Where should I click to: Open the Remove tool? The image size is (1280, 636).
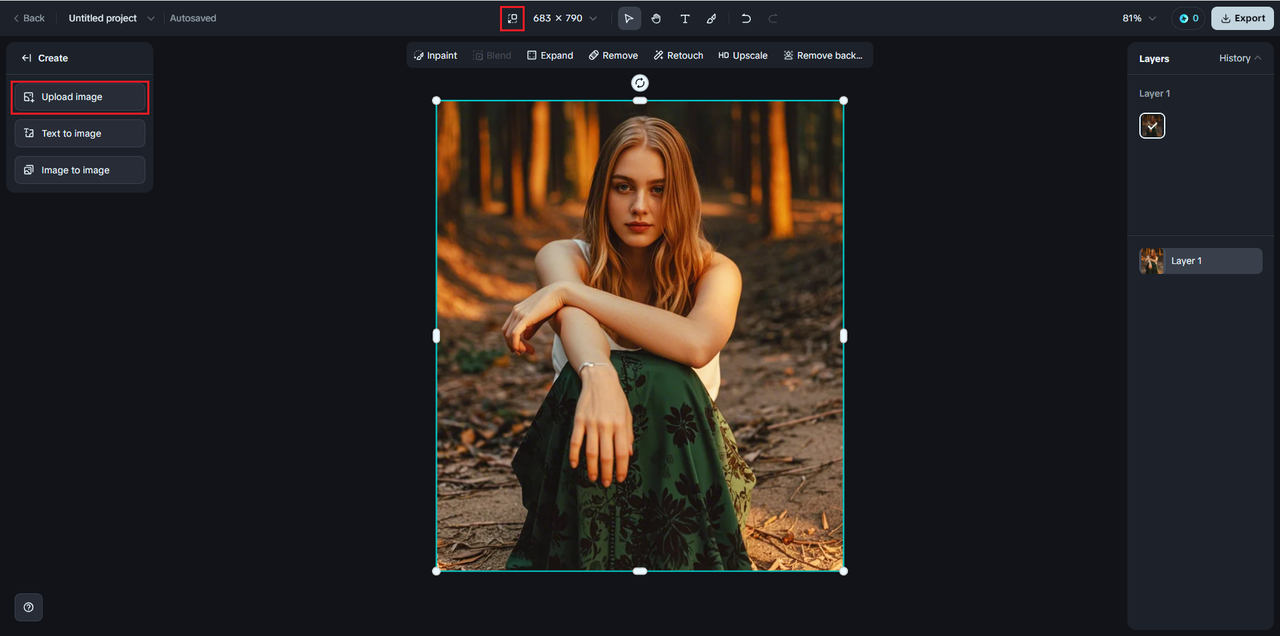pyautogui.click(x=613, y=55)
